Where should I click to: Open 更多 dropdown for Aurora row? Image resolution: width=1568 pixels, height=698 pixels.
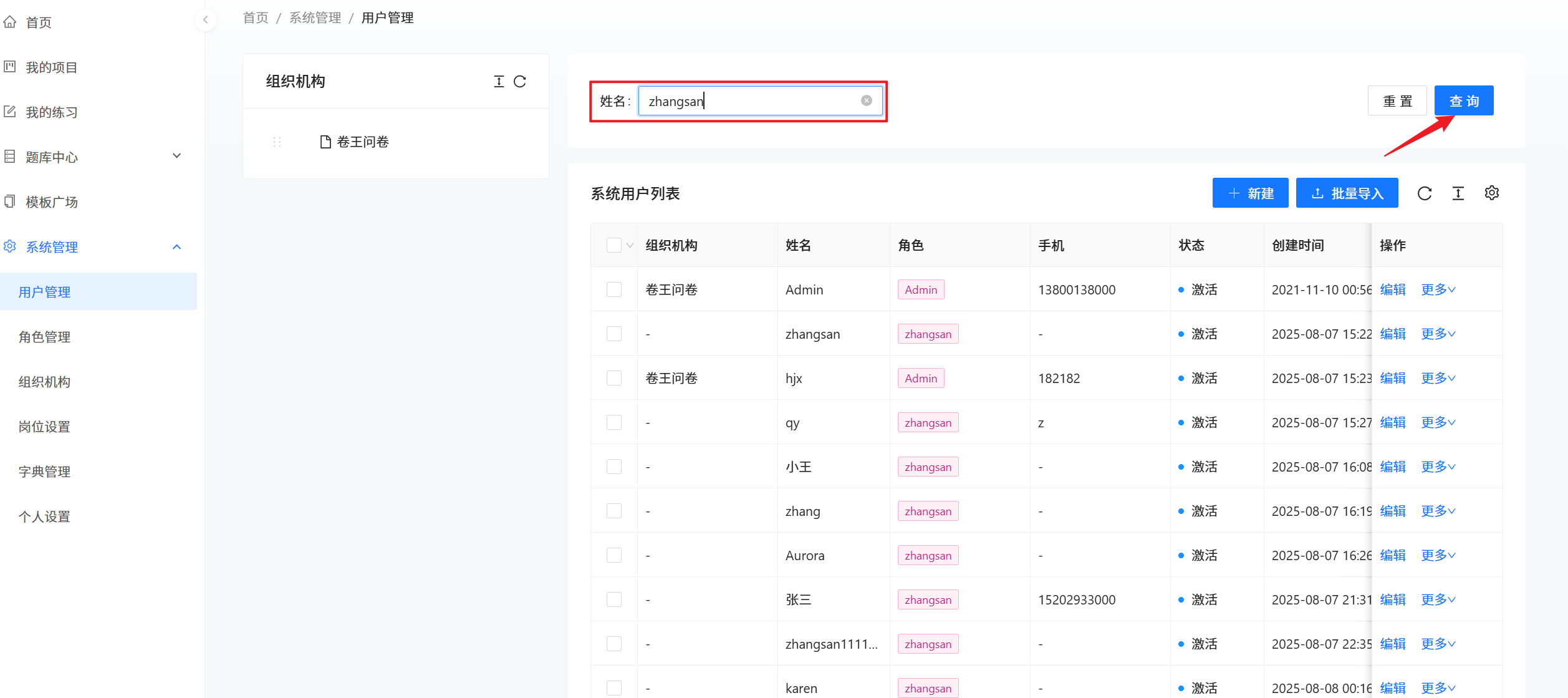(x=1438, y=555)
